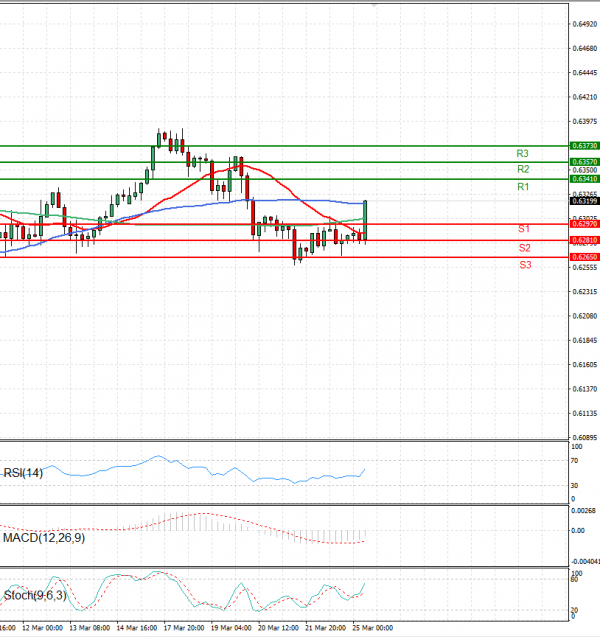
Task: Click the current price 0.63199 tag
Action: pos(585,201)
